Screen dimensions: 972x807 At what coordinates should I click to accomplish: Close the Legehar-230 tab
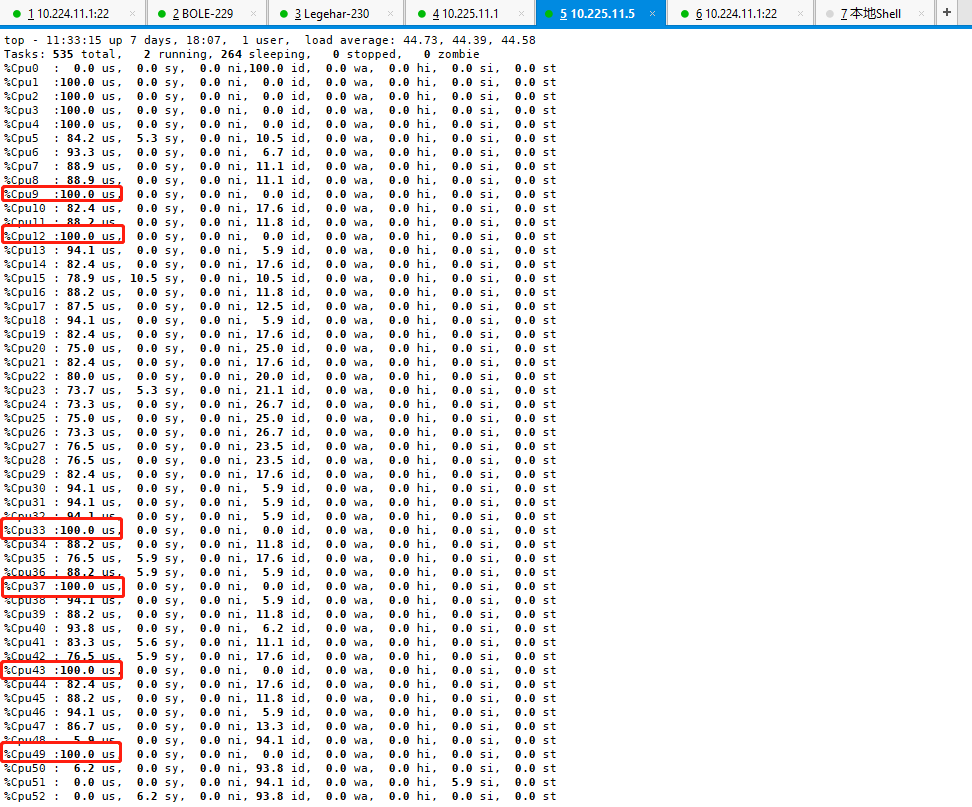click(x=389, y=14)
